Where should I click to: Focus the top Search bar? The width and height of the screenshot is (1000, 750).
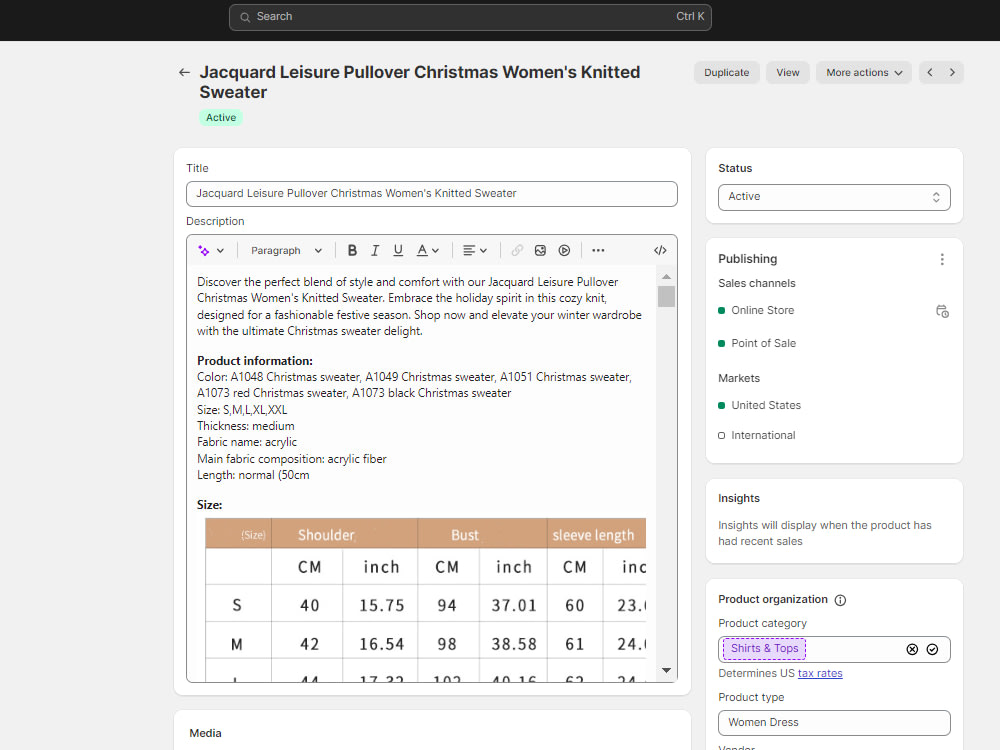tap(470, 17)
